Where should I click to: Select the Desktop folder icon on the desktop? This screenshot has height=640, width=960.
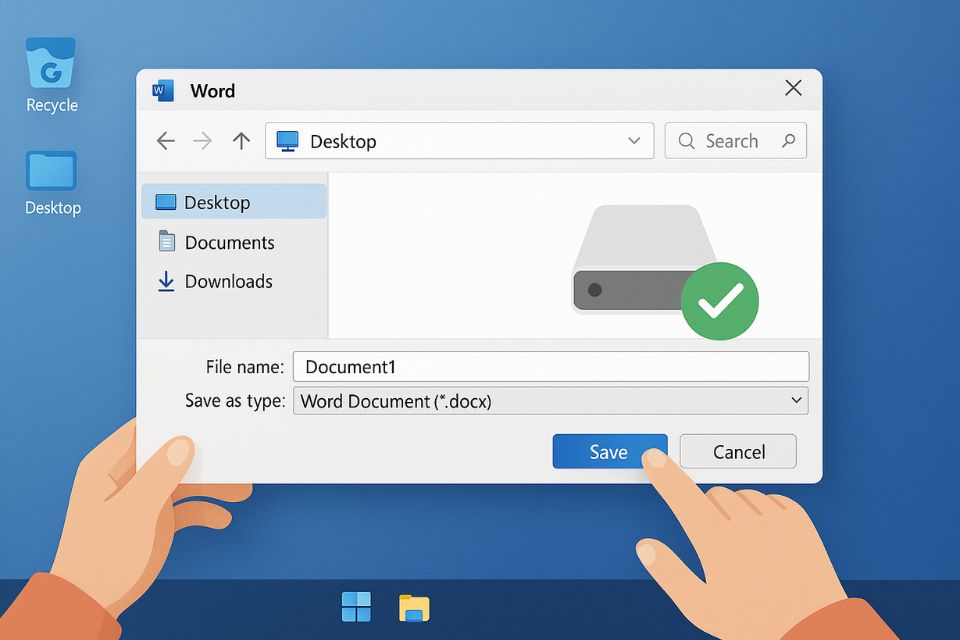click(52, 172)
